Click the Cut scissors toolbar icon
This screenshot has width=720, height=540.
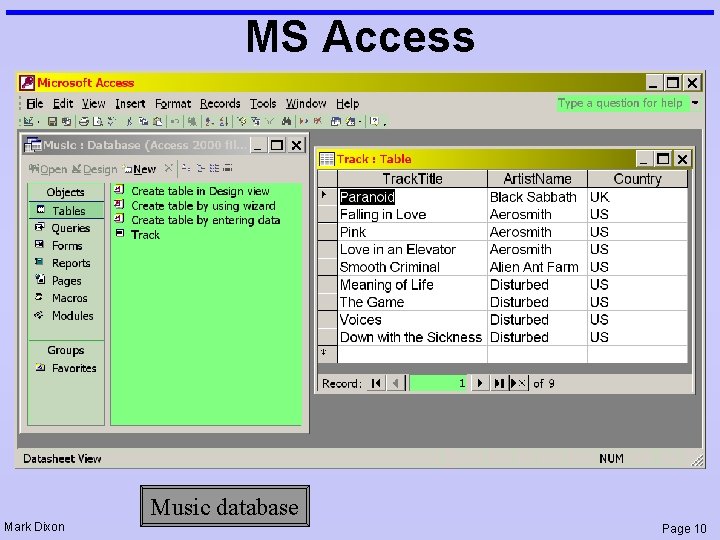tap(129, 121)
